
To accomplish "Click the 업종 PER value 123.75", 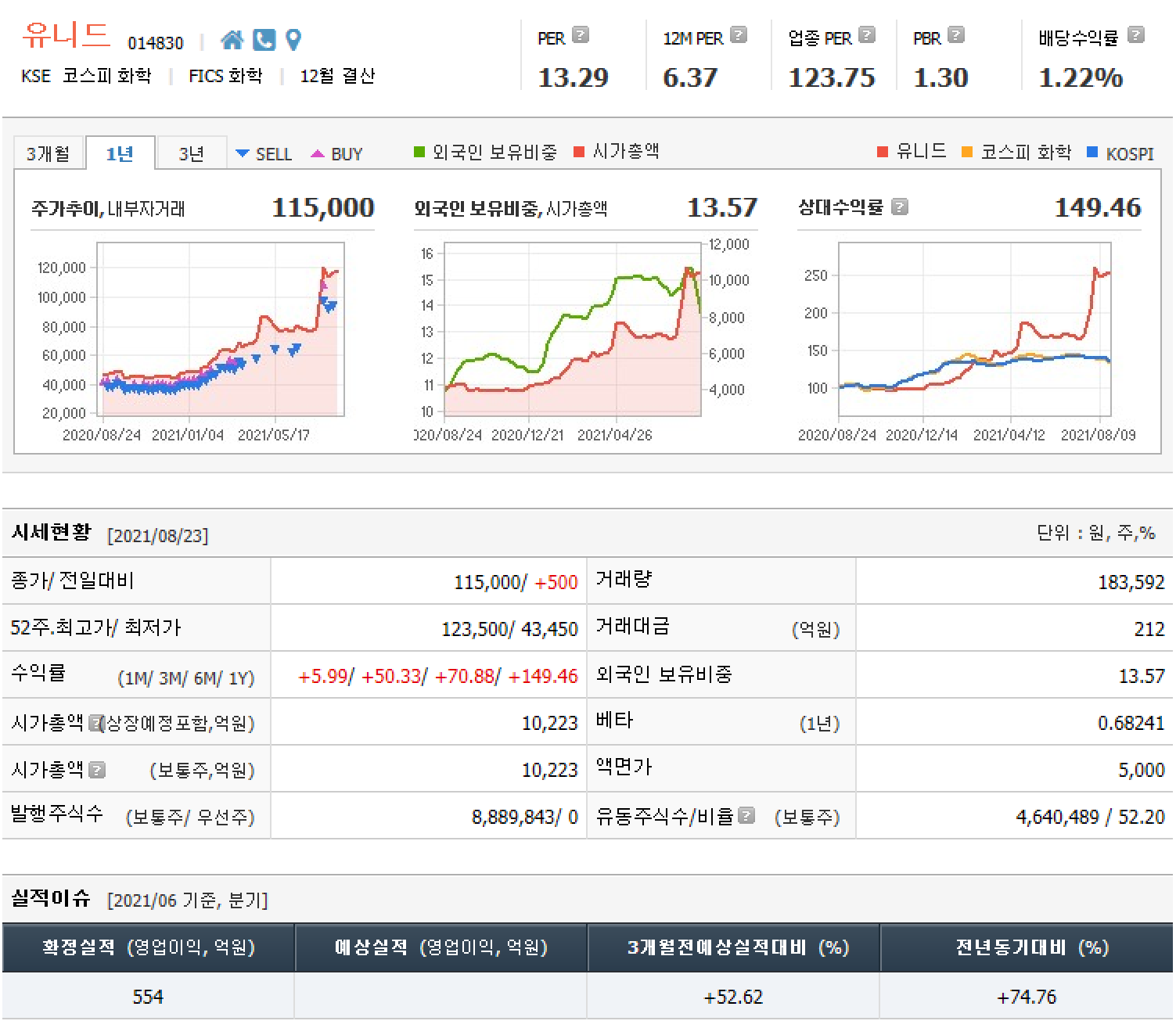I will pos(831,77).
